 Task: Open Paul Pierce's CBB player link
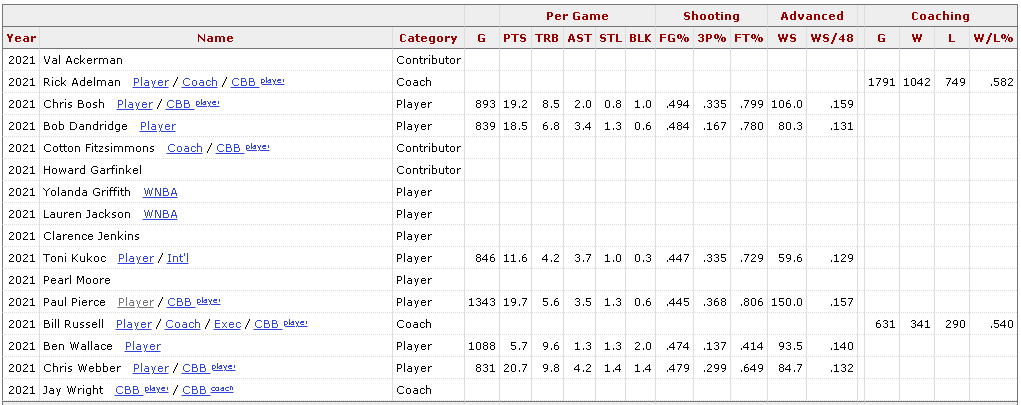194,302
